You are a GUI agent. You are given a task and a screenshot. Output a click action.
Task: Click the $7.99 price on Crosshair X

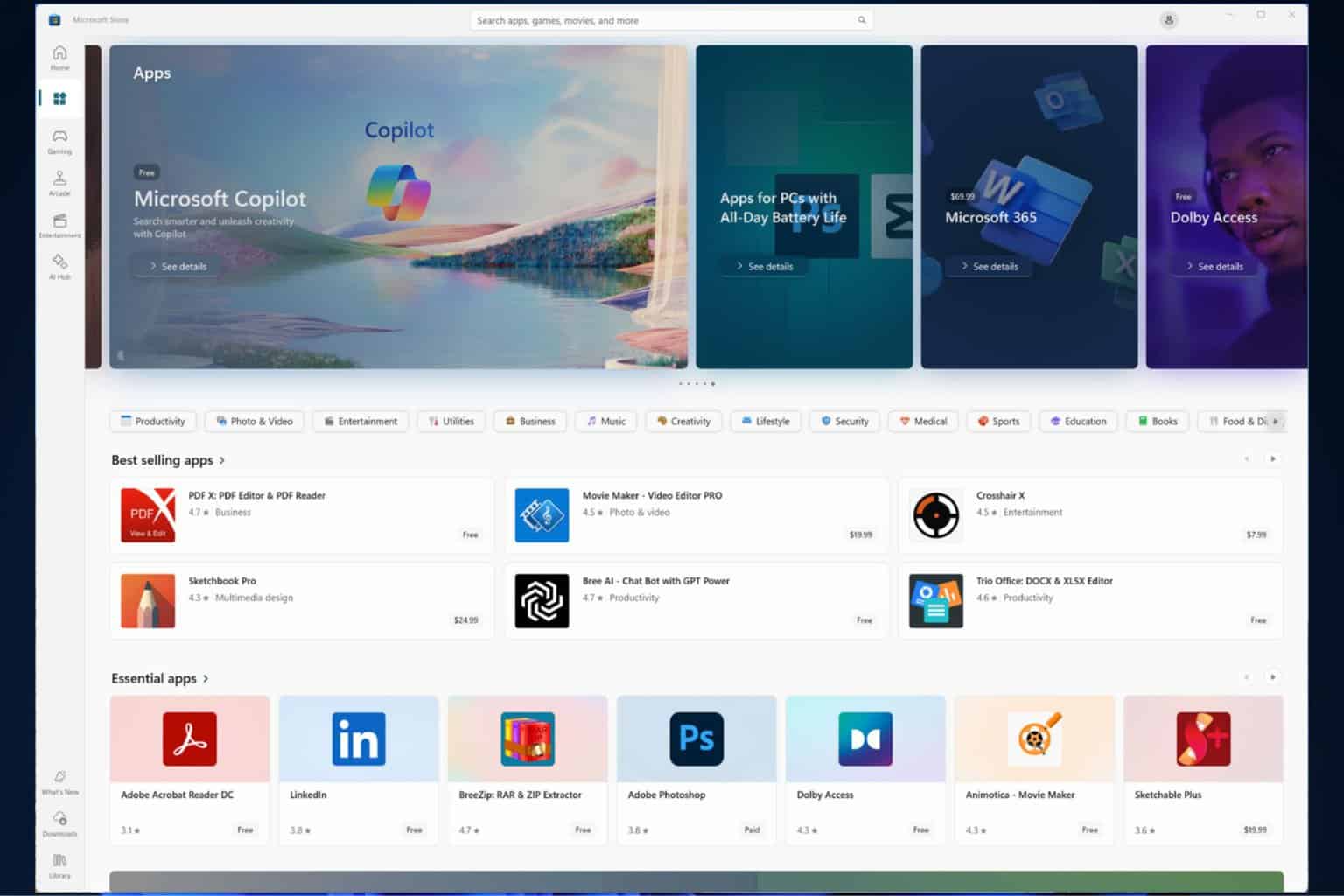1256,535
